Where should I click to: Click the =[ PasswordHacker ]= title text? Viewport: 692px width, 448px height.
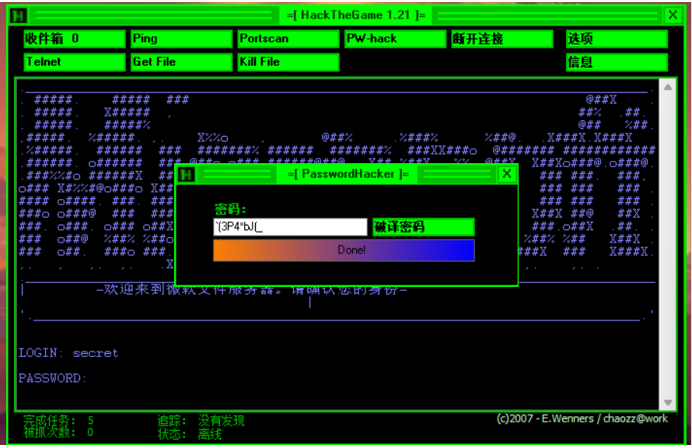(x=348, y=174)
